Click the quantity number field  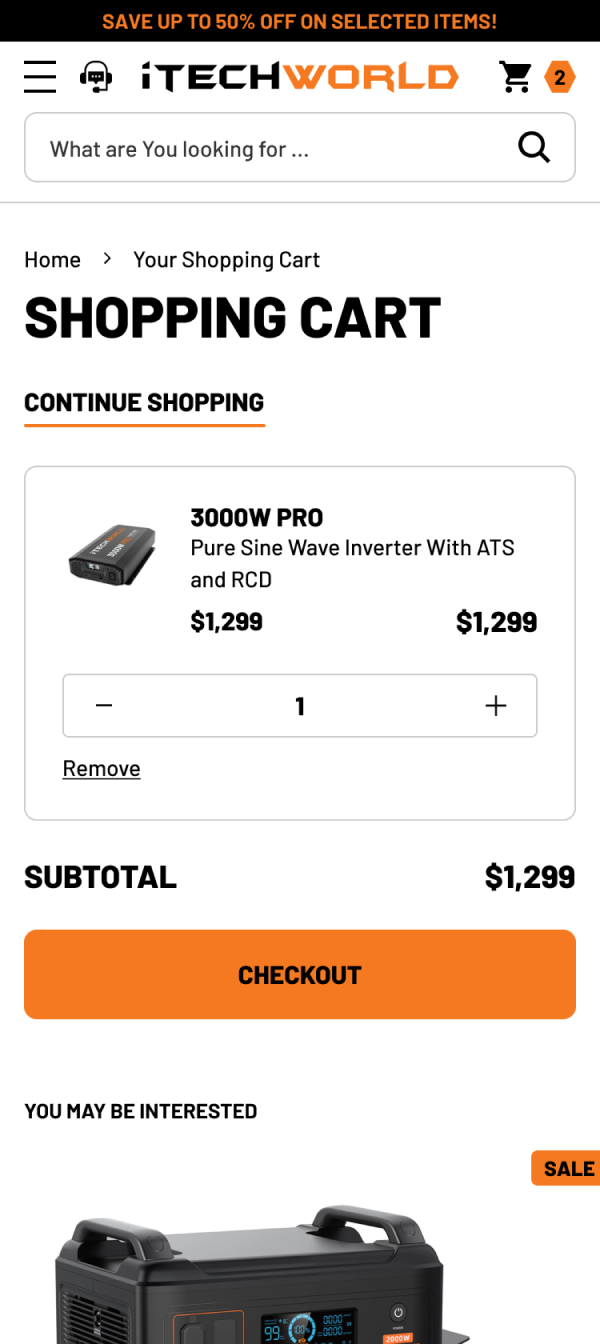(300, 706)
